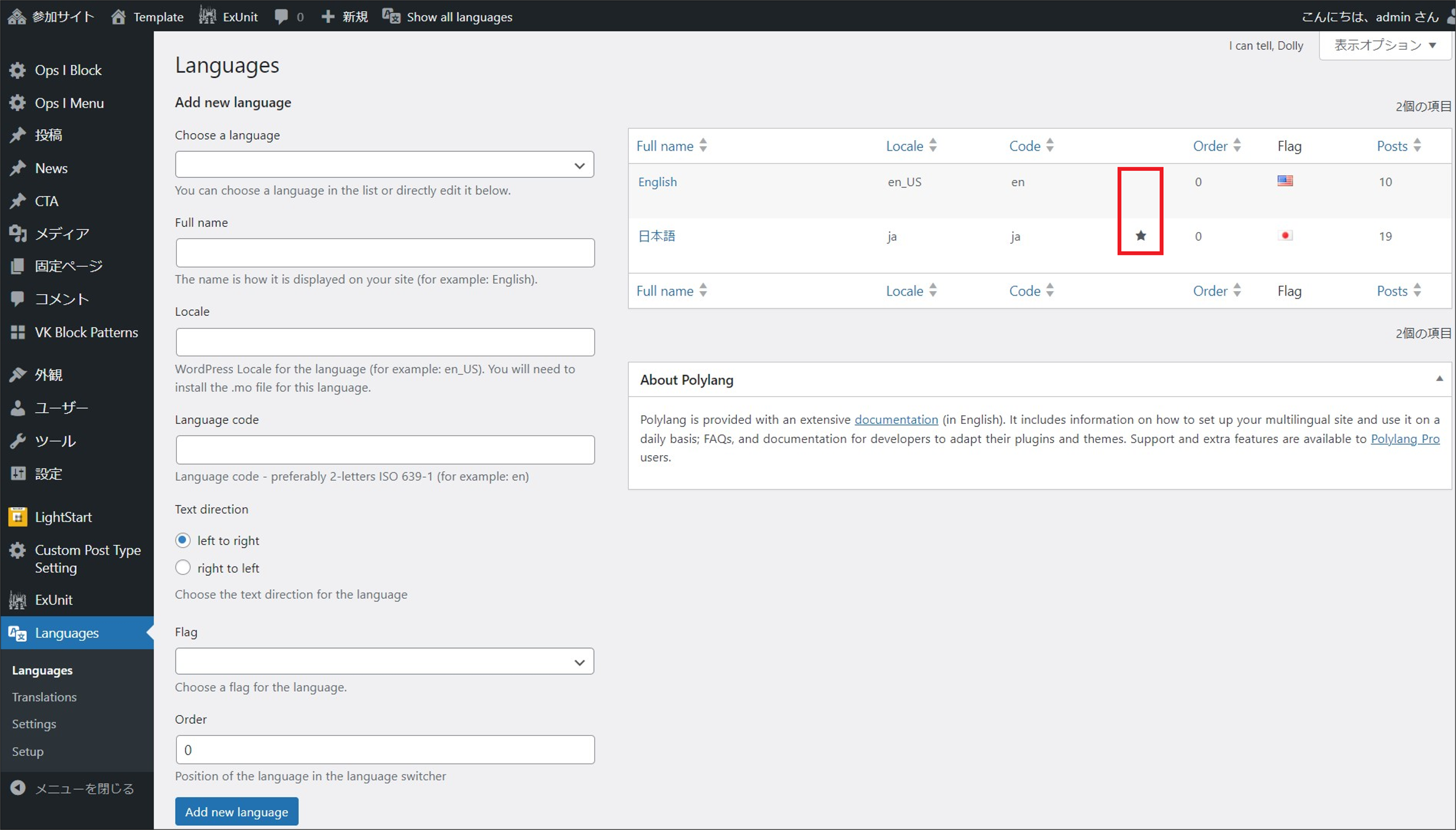
Task: Open the Settings submenu under Languages
Action: [x=34, y=724]
